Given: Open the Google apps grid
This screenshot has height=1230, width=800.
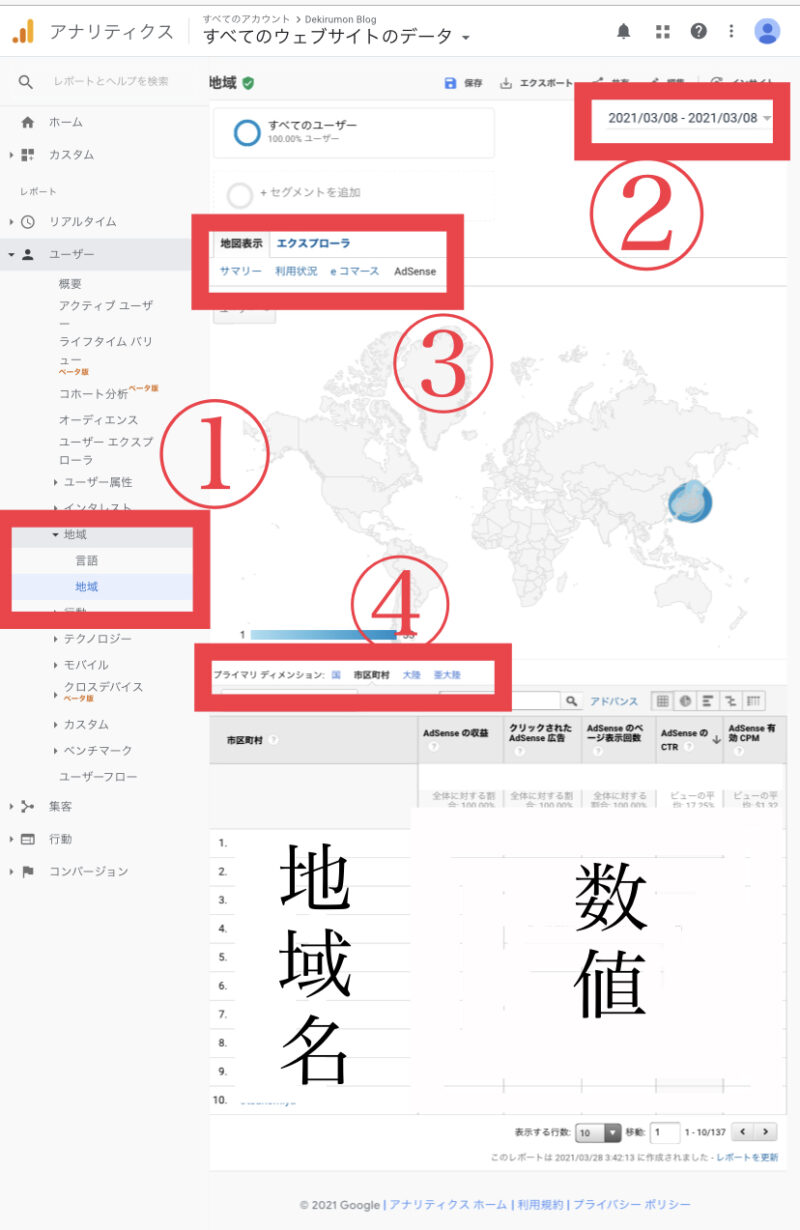Looking at the screenshot, I should 662,31.
